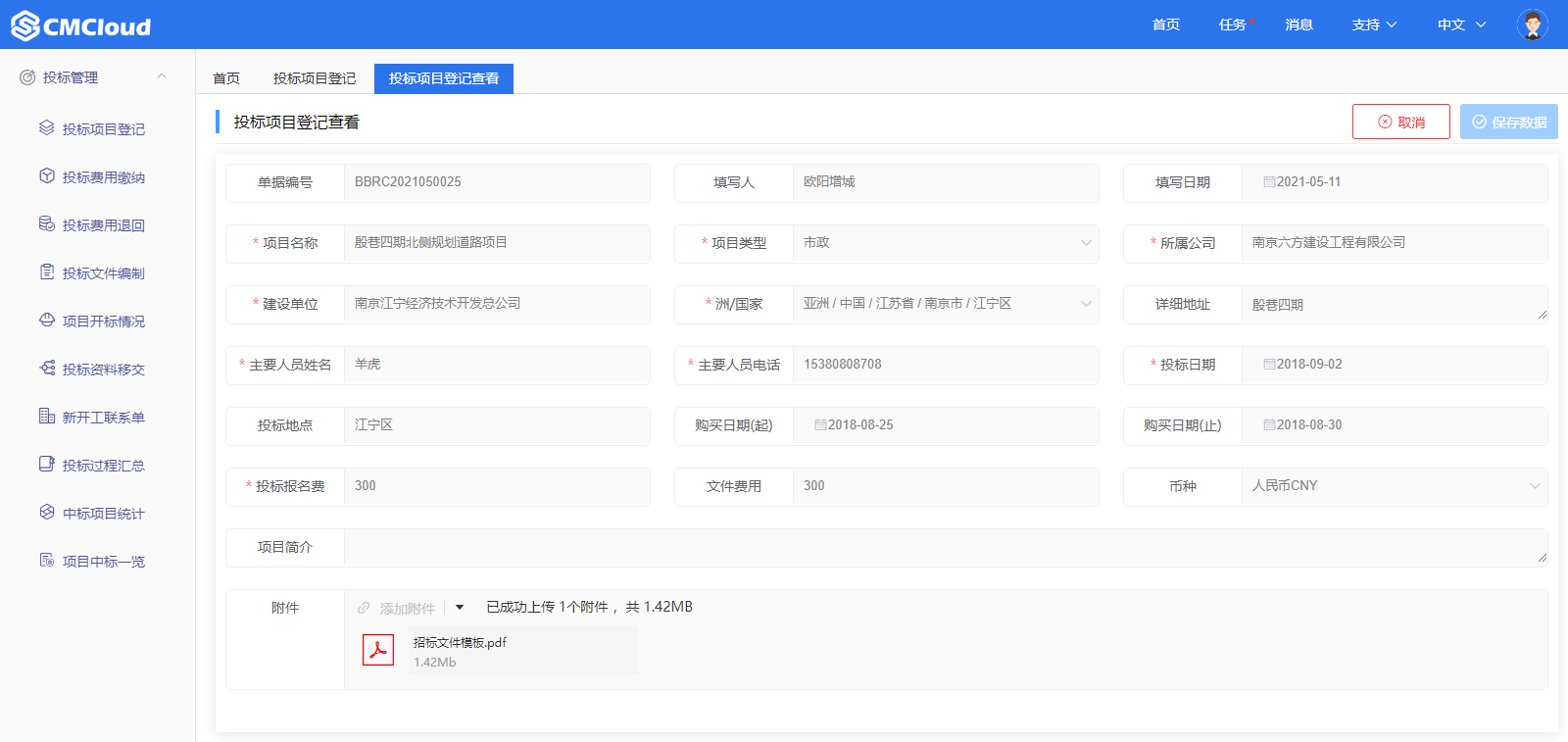This screenshot has width=1568, height=742.
Task: Click the 投标管理 target icon
Action: point(27,77)
